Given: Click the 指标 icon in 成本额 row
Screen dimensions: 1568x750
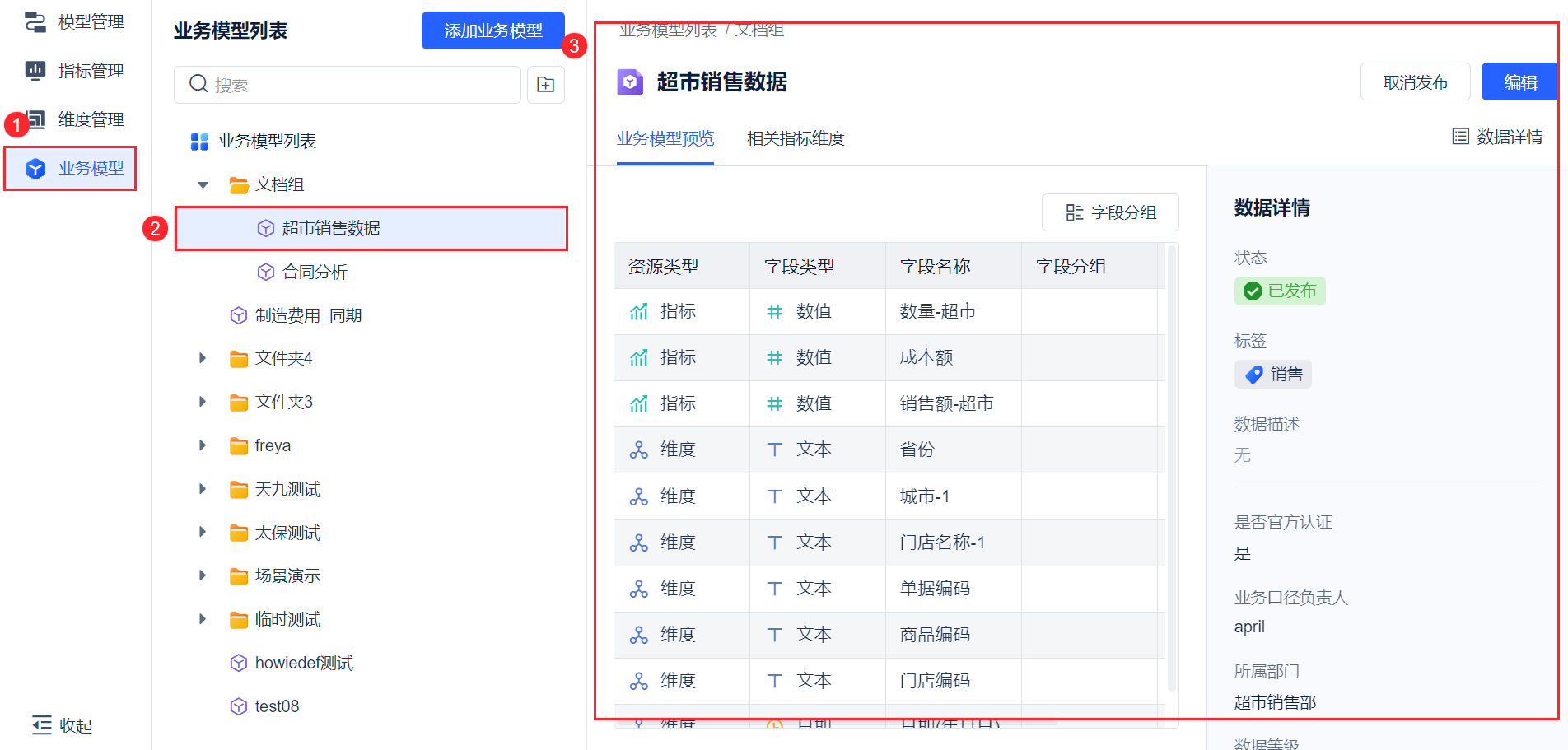Looking at the screenshot, I should tap(639, 358).
